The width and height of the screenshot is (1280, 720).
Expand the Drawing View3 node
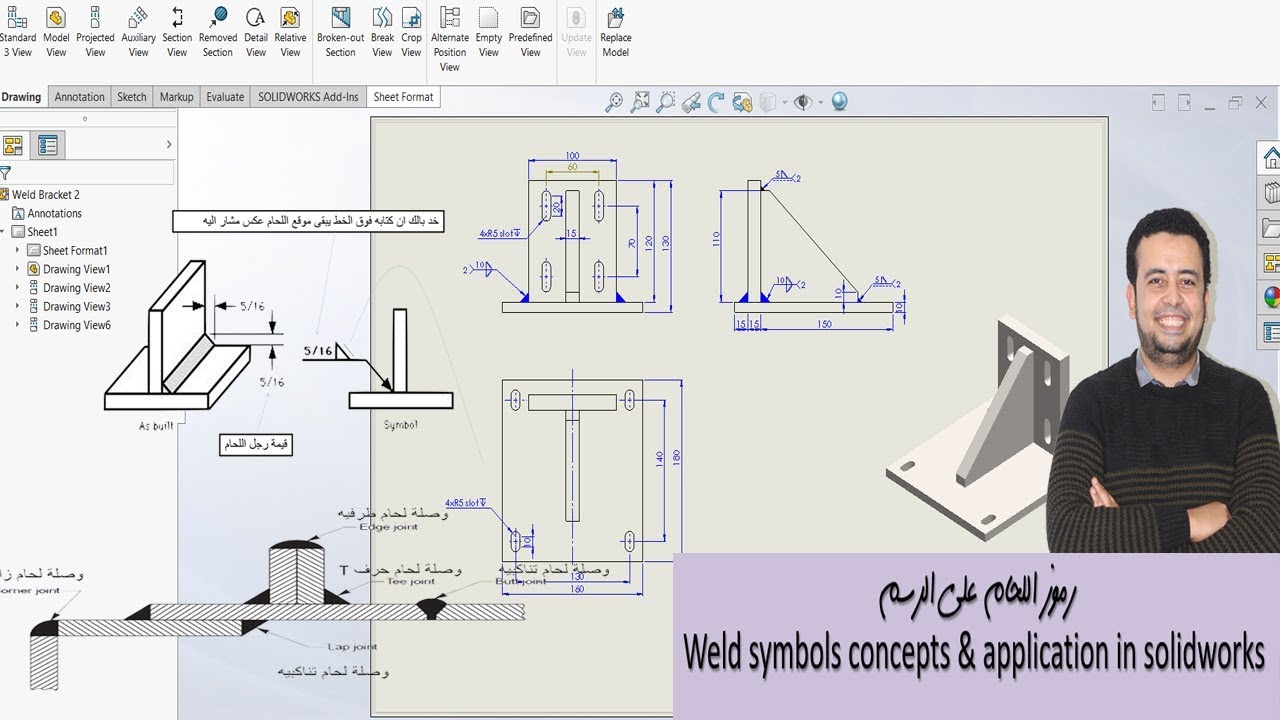tap(18, 306)
